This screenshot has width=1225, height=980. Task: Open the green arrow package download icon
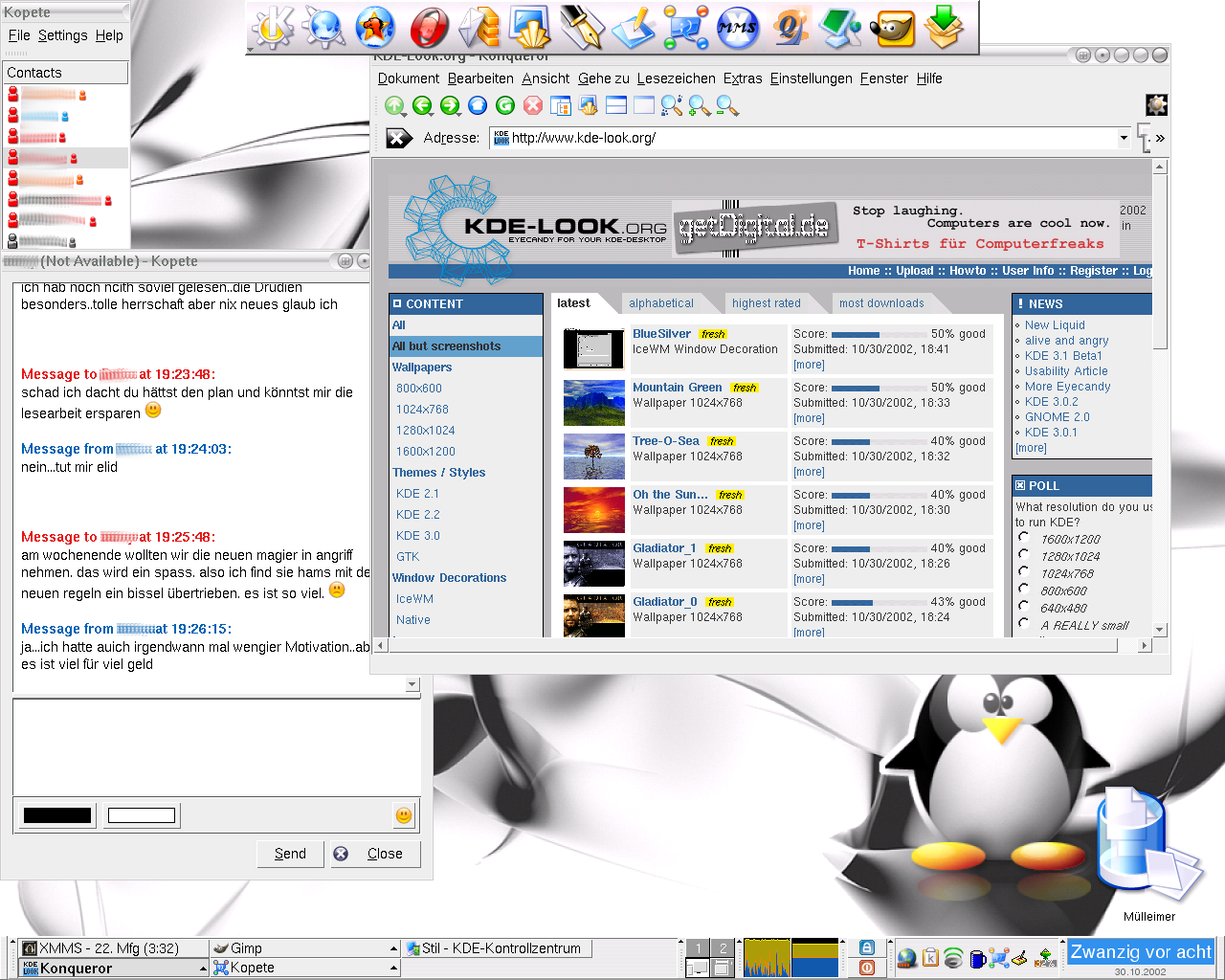click(x=945, y=27)
